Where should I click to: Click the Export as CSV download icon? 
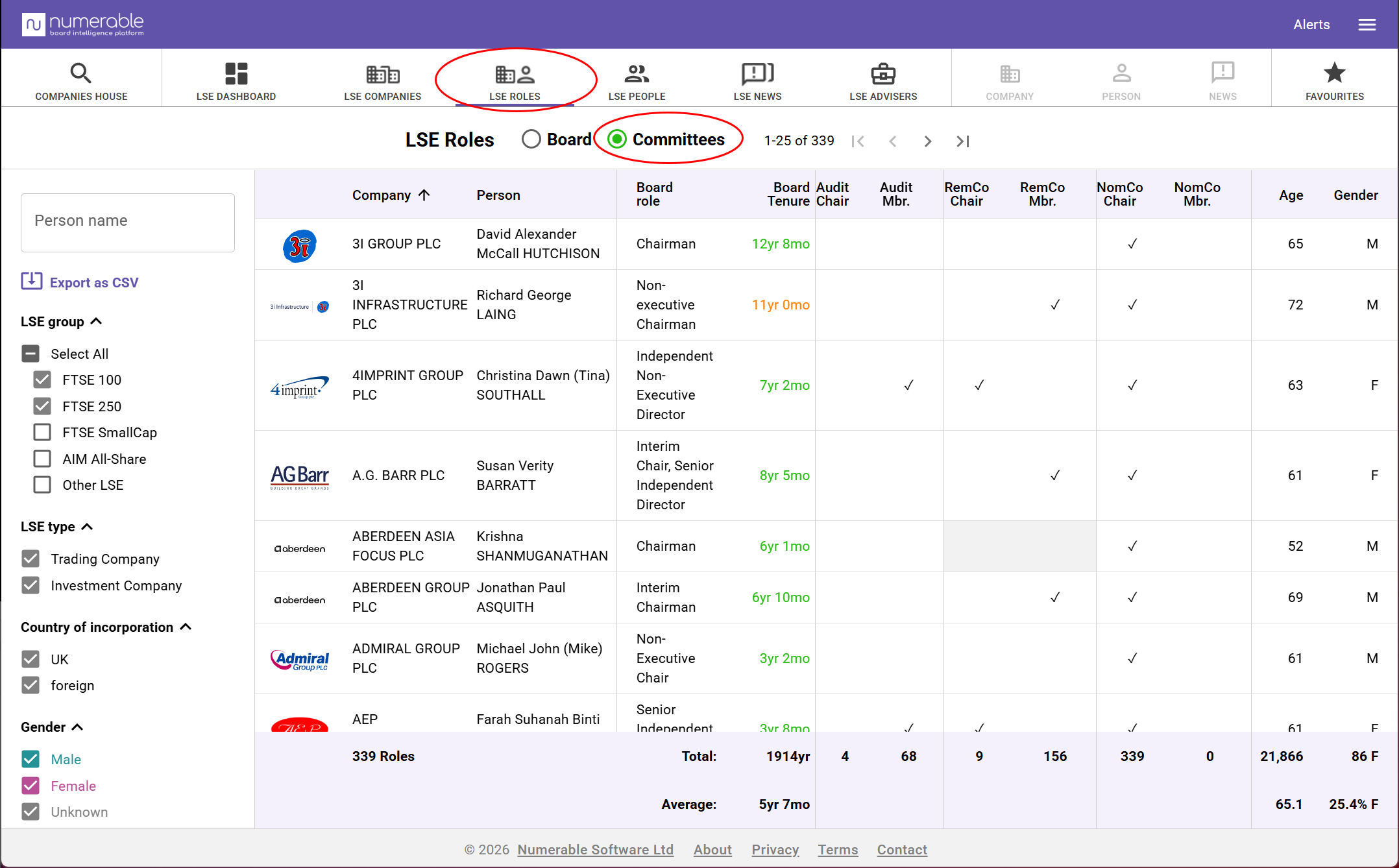[x=32, y=282]
